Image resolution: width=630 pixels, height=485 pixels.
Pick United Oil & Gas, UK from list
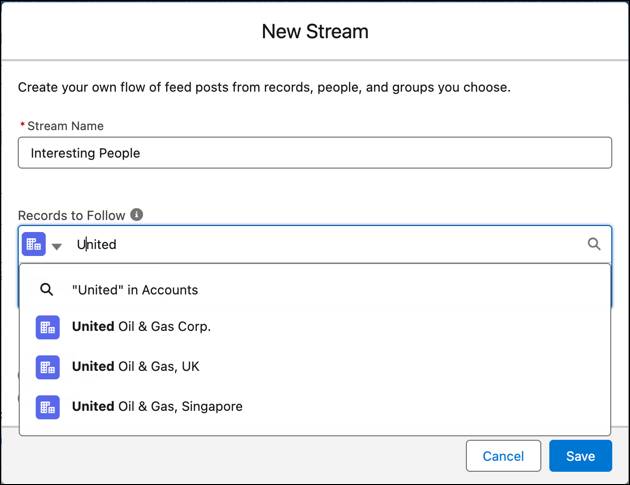click(x=136, y=367)
